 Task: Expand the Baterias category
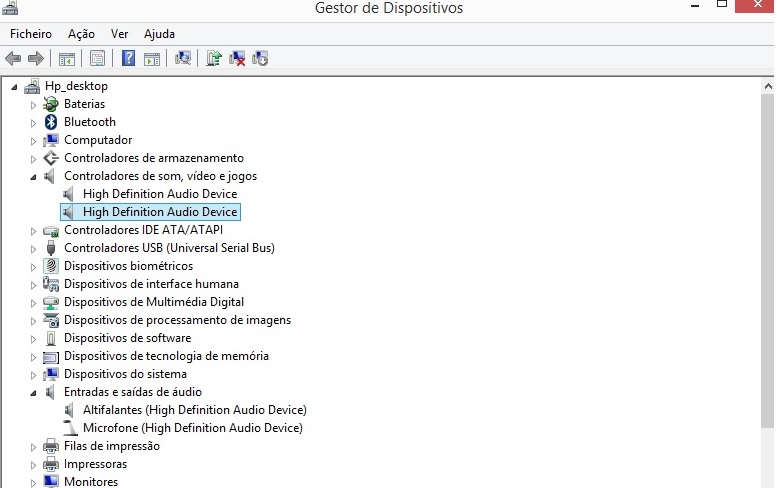click(x=33, y=105)
